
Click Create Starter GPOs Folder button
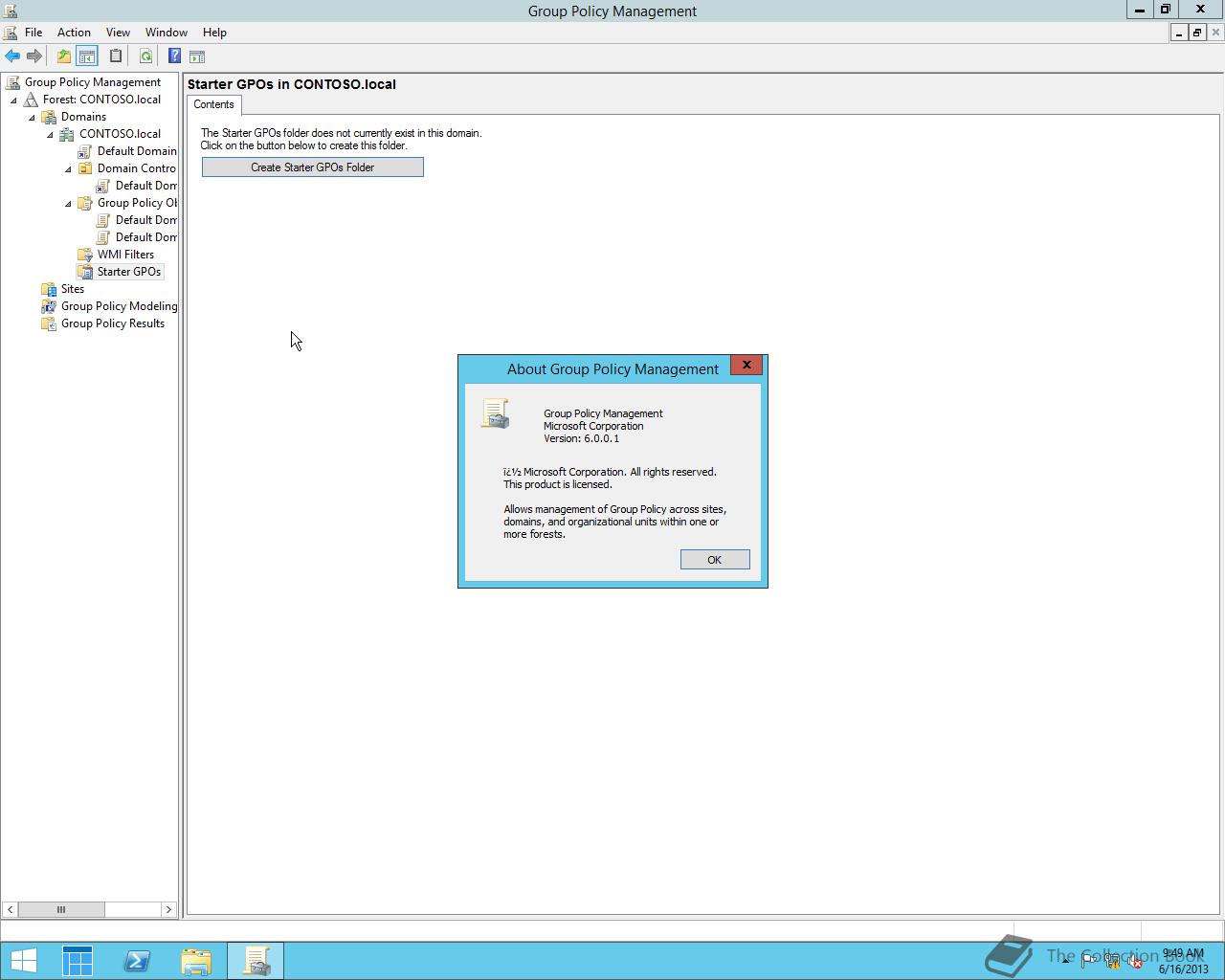pos(313,167)
